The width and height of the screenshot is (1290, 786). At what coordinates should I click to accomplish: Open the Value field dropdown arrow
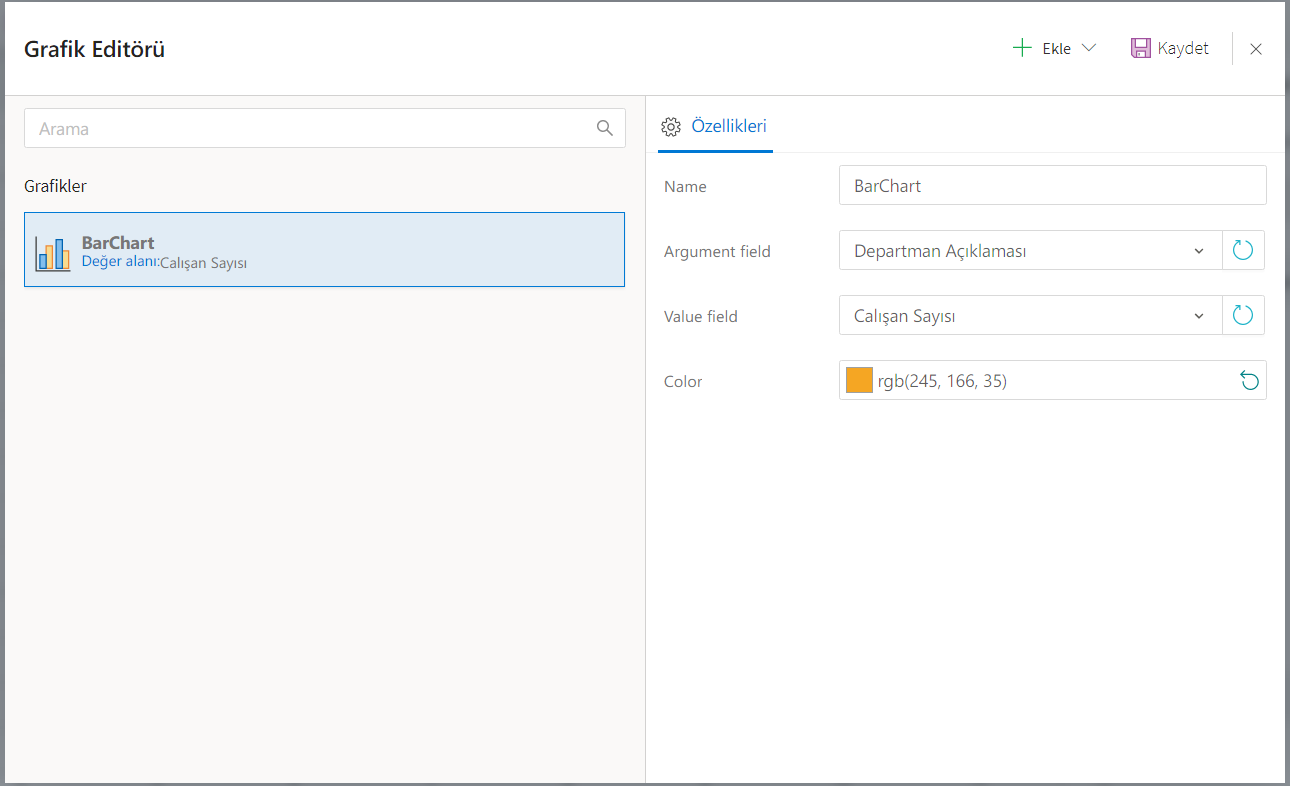[x=1199, y=316]
